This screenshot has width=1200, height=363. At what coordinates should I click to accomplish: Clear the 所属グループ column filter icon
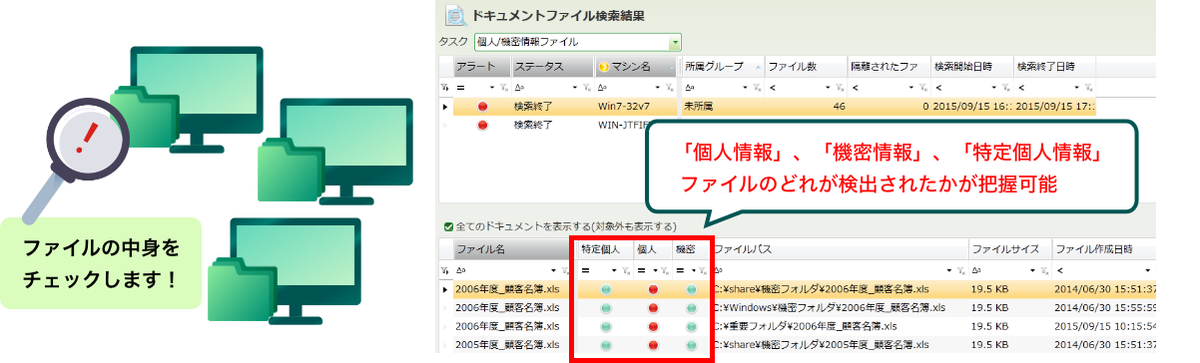coord(757,87)
